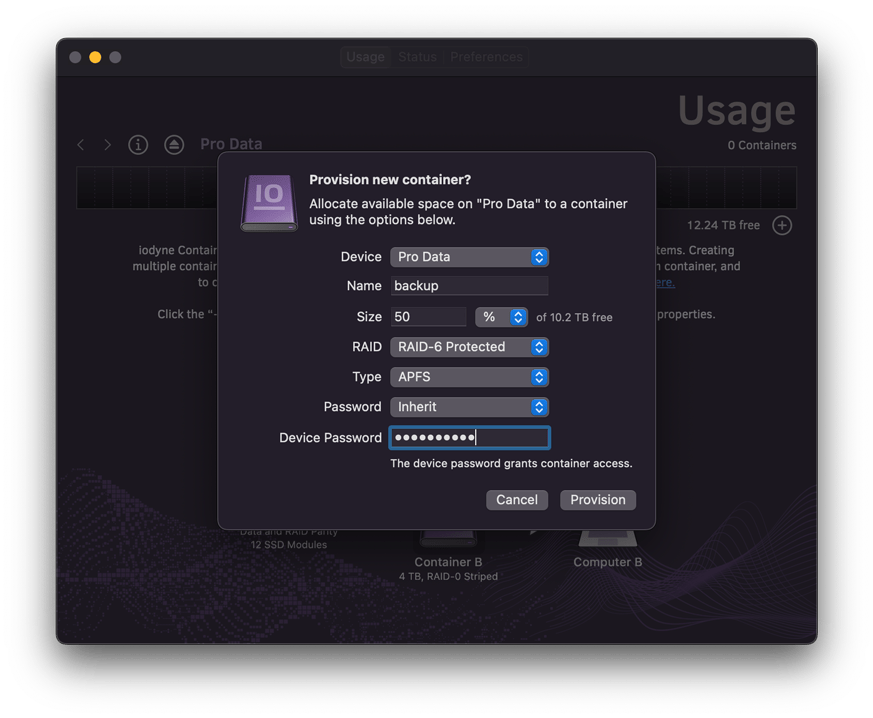Open the size unit percent dropdown
The height and width of the screenshot is (718, 873).
pyautogui.click(x=501, y=317)
